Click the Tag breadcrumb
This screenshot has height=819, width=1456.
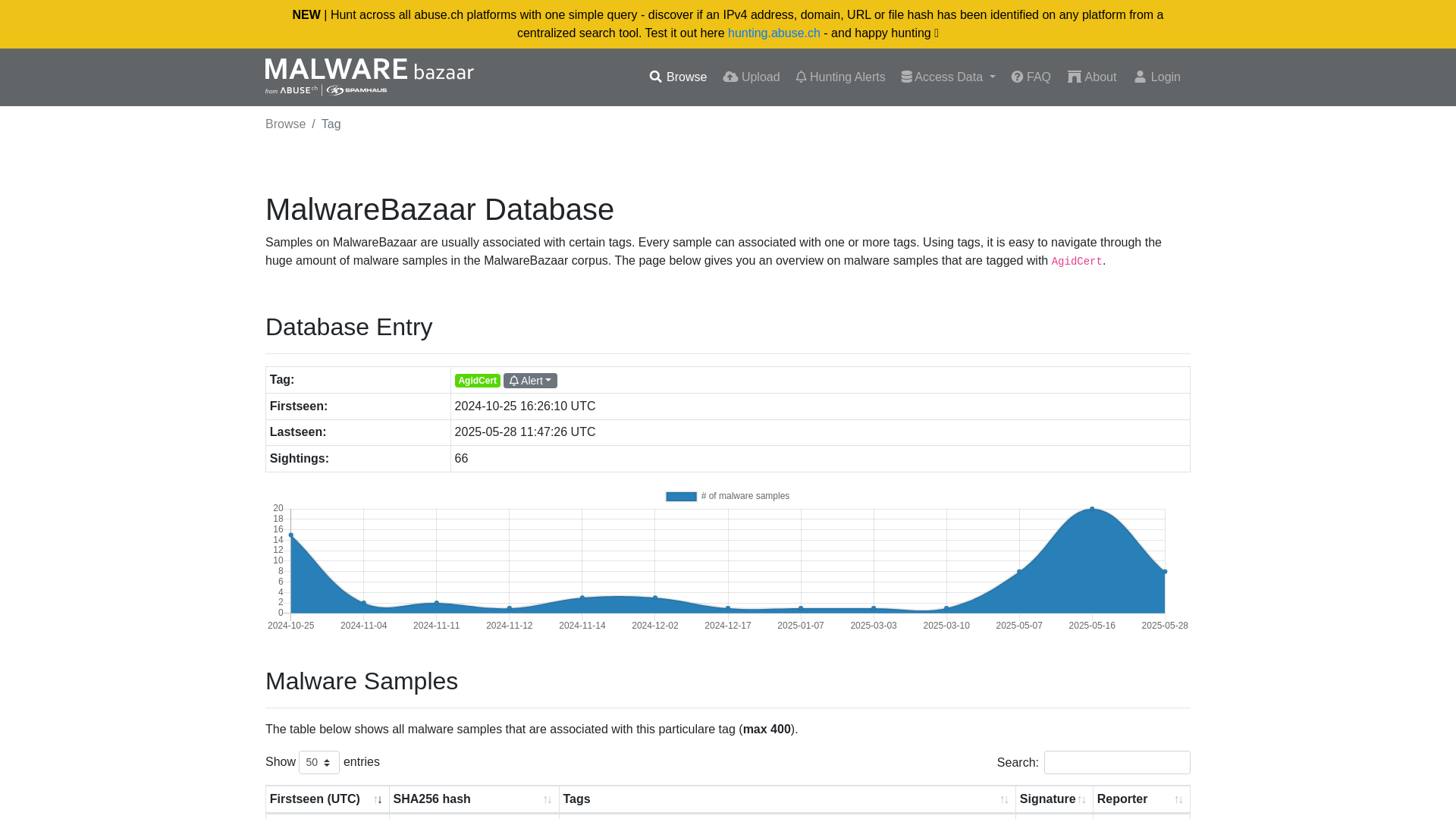coord(331,124)
